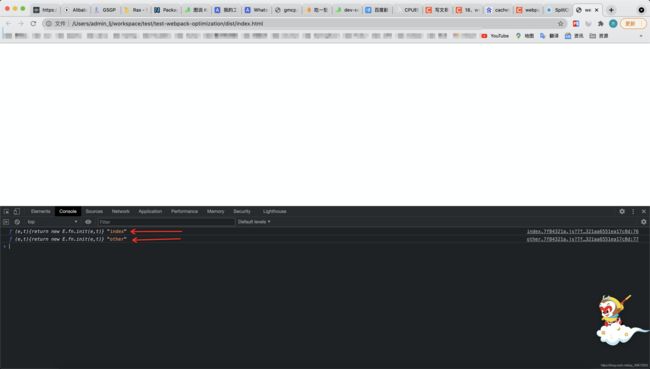This screenshot has height=369, width=650.
Task: Open the YouTube bookmark
Action: [x=495, y=36]
